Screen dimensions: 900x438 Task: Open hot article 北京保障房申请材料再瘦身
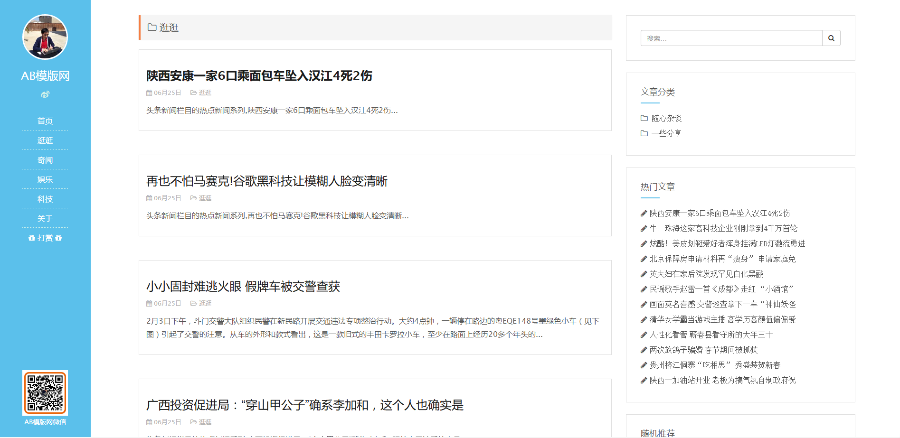(723, 259)
